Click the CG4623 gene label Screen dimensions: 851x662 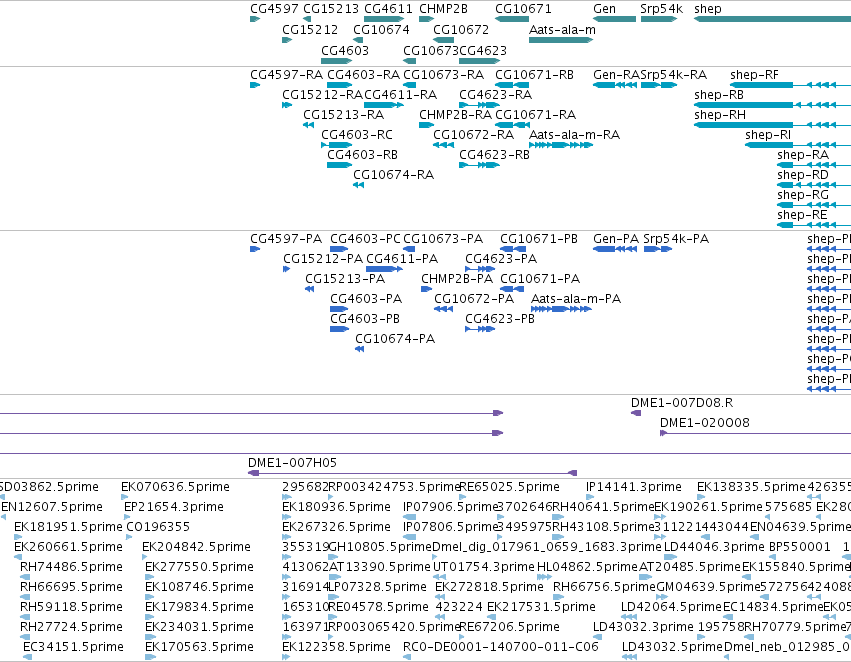pos(483,50)
